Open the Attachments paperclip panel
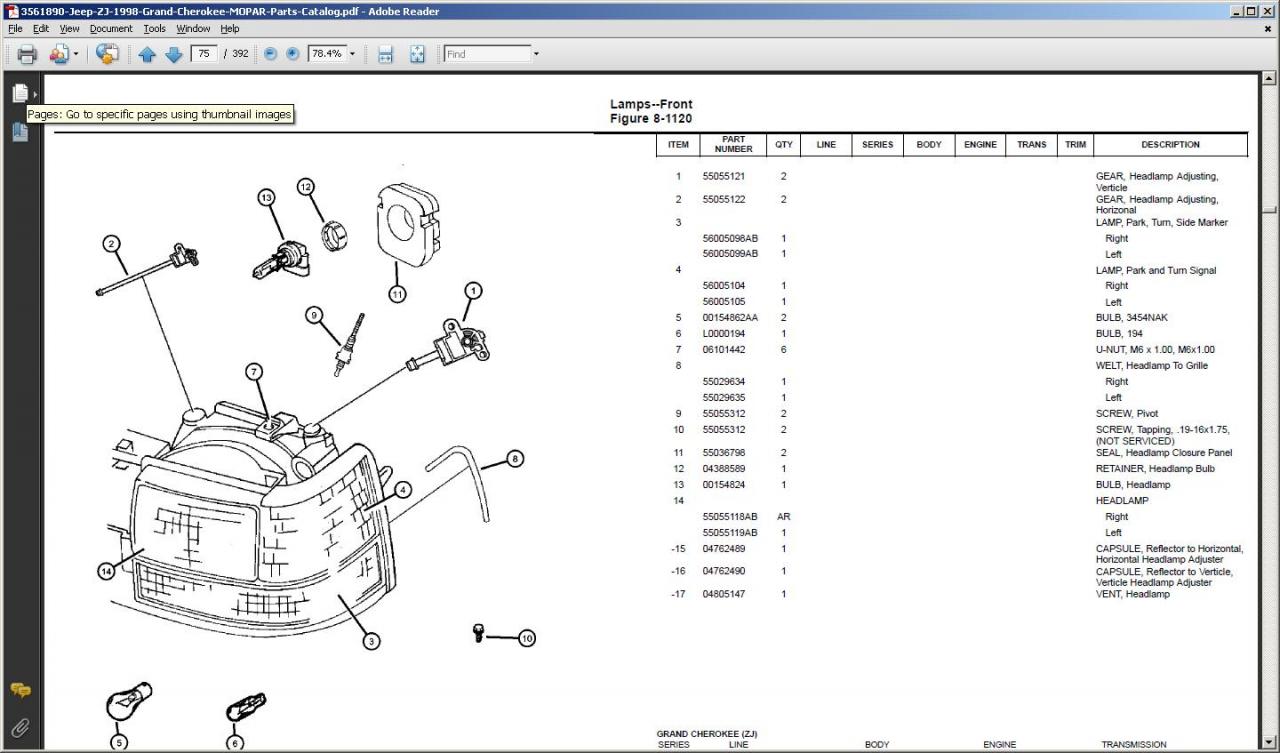 coord(20,727)
